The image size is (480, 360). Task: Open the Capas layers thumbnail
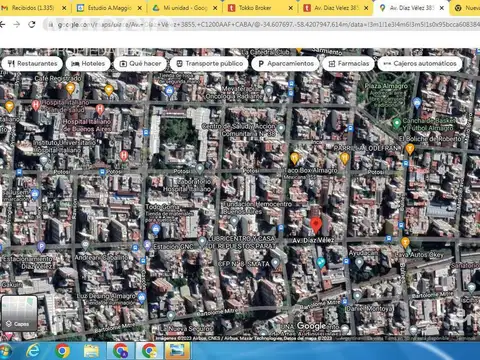click(19, 313)
